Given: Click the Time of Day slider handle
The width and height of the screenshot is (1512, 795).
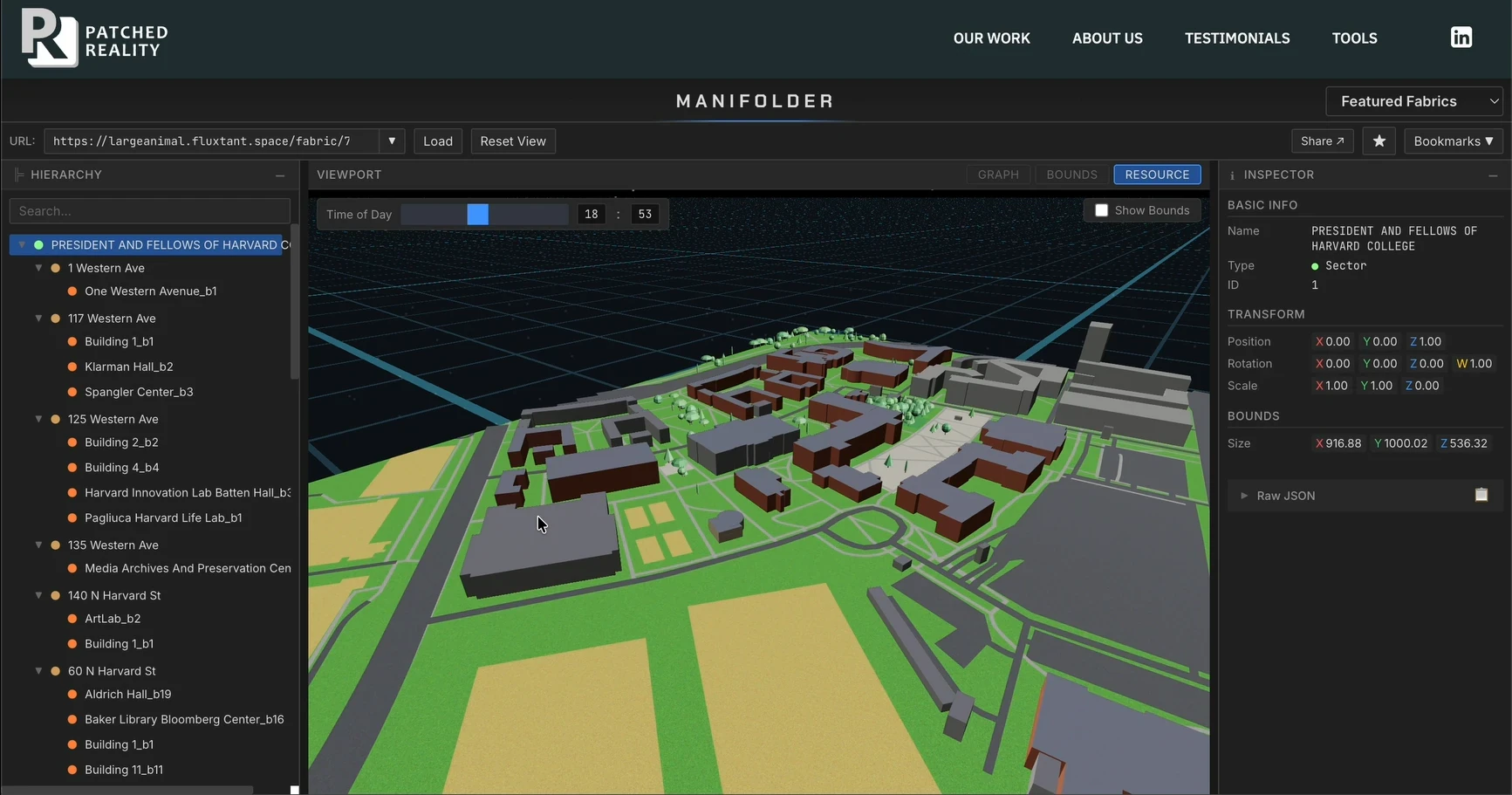Looking at the screenshot, I should point(477,215).
